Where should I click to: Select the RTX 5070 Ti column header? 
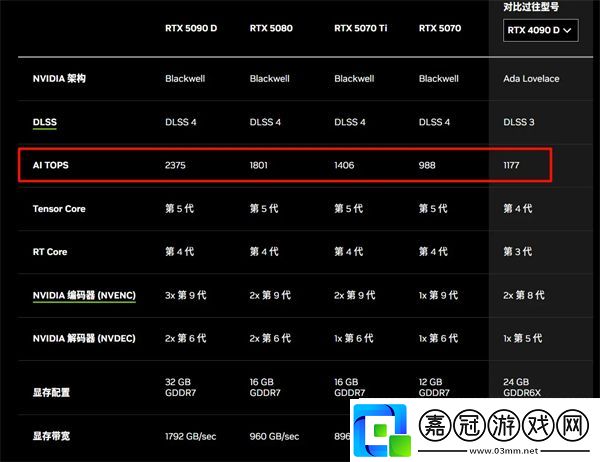coord(360,28)
